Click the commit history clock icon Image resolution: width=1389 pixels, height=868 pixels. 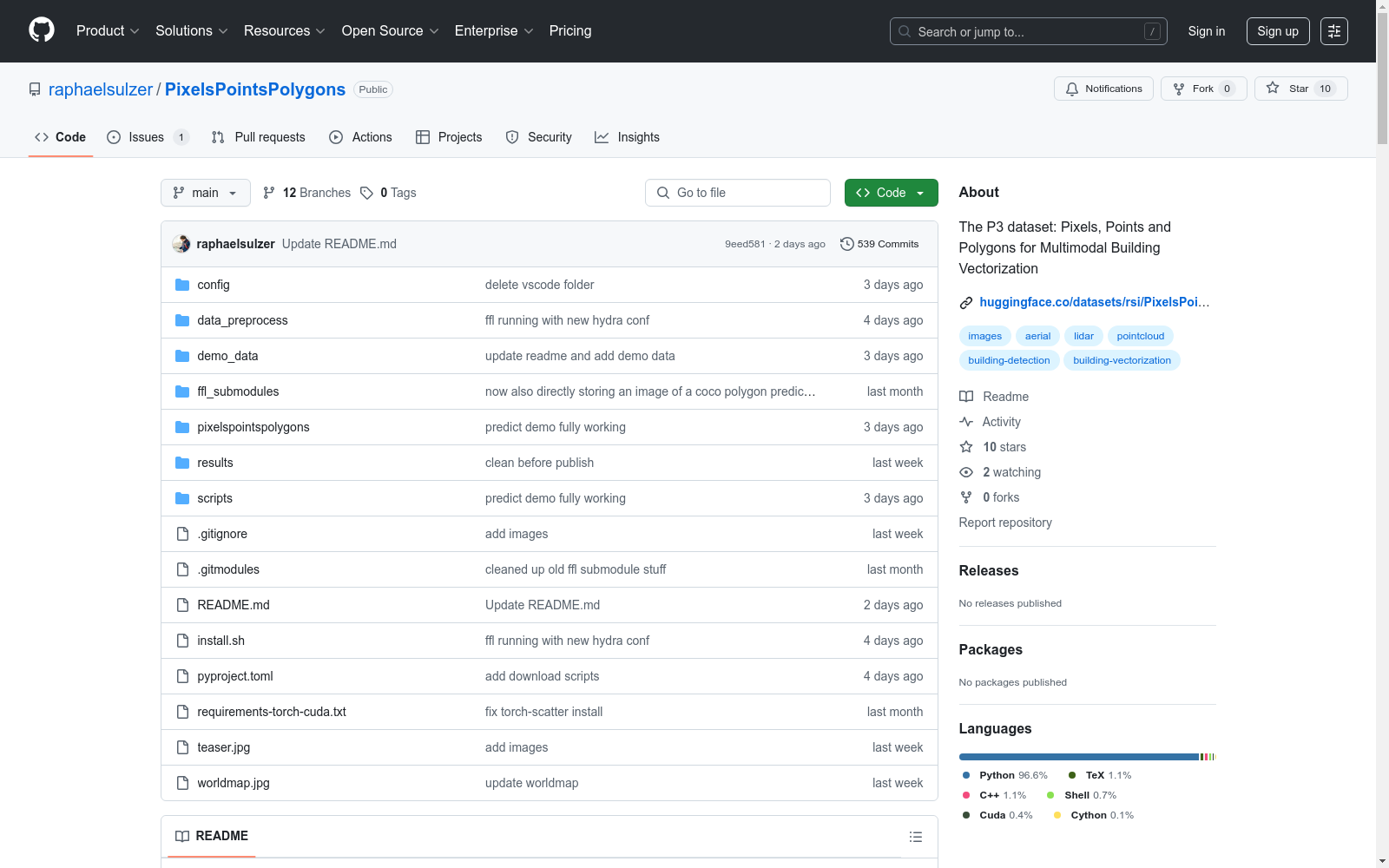847,244
